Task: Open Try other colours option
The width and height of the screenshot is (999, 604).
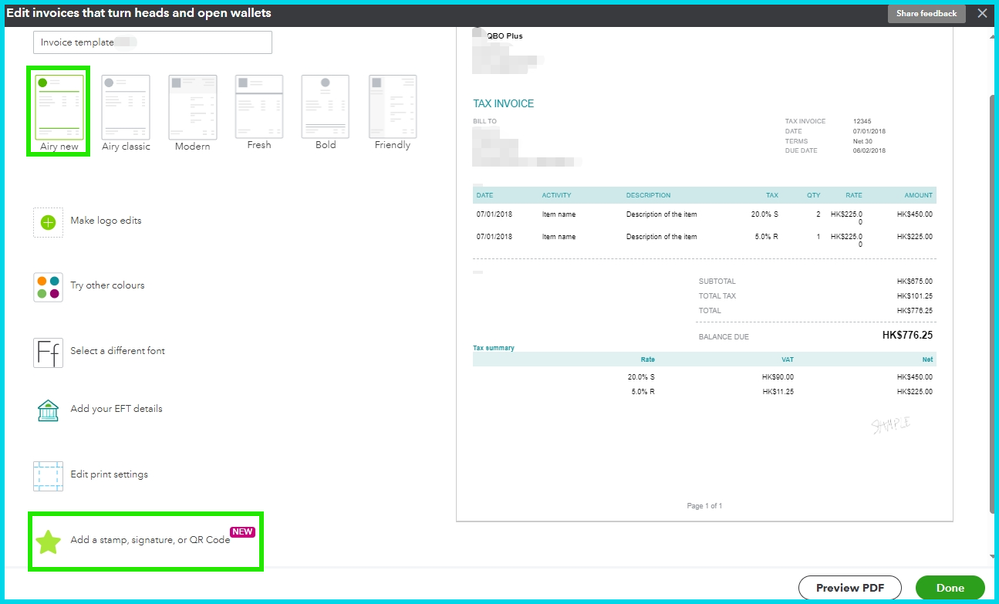Action: [x=107, y=285]
